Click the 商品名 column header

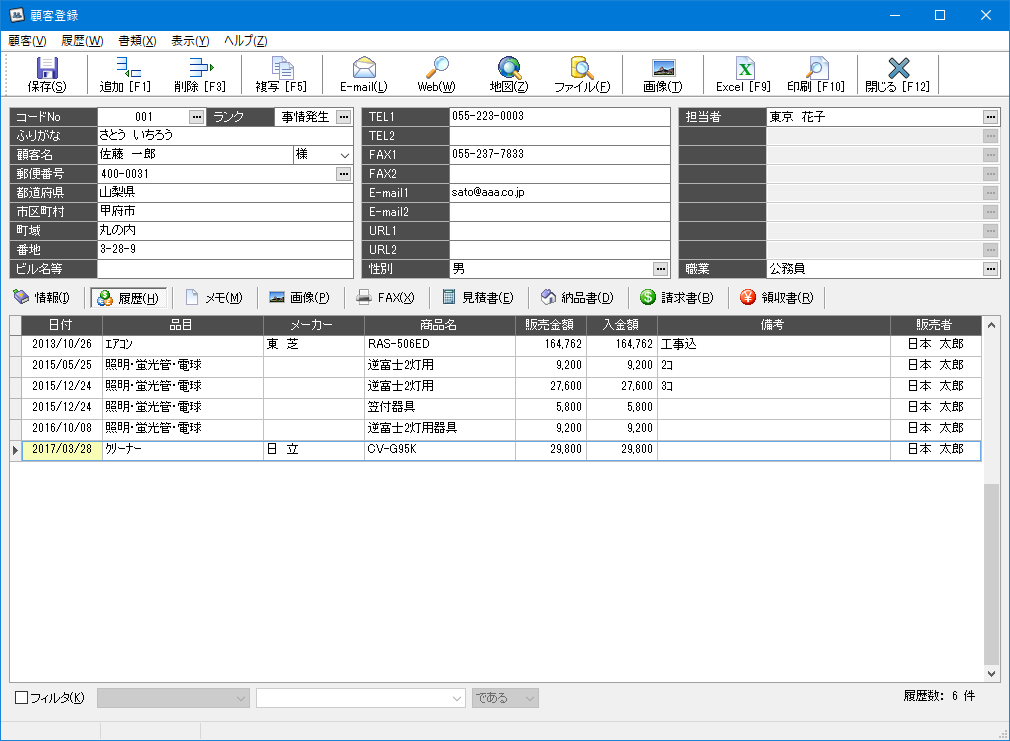[440, 325]
